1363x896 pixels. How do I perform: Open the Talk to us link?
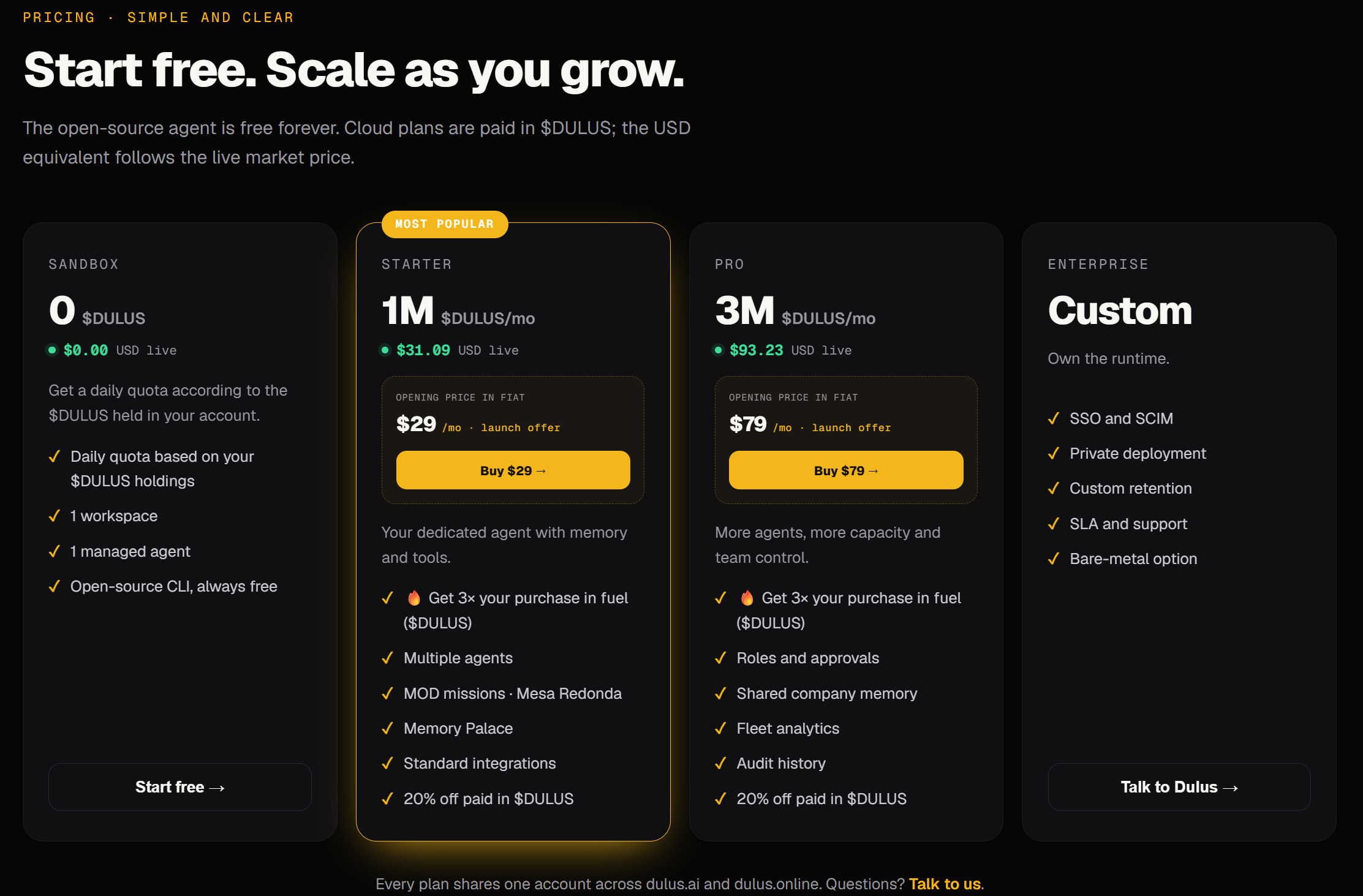(x=945, y=884)
